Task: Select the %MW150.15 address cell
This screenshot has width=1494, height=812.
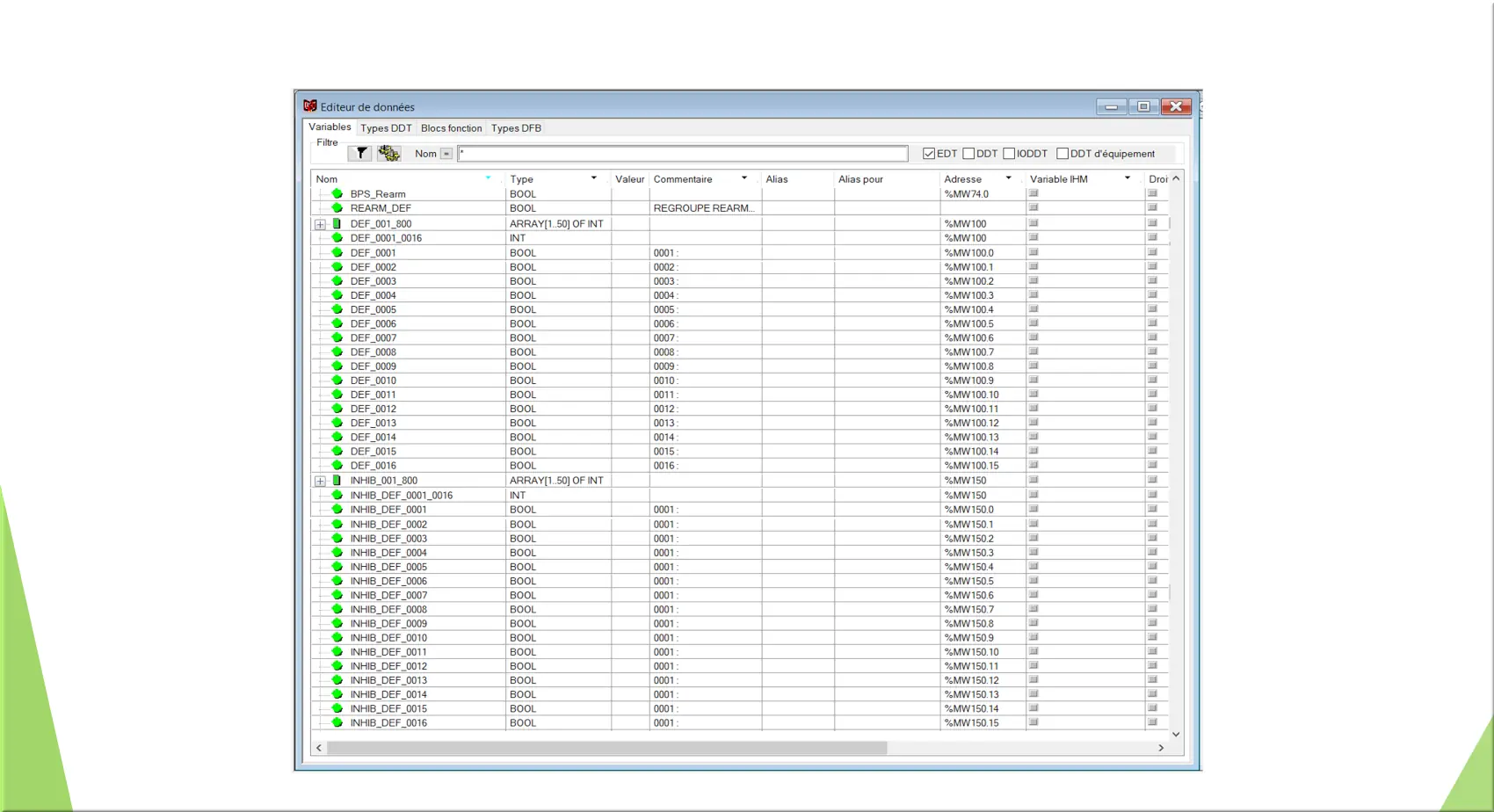Action: coord(983,723)
